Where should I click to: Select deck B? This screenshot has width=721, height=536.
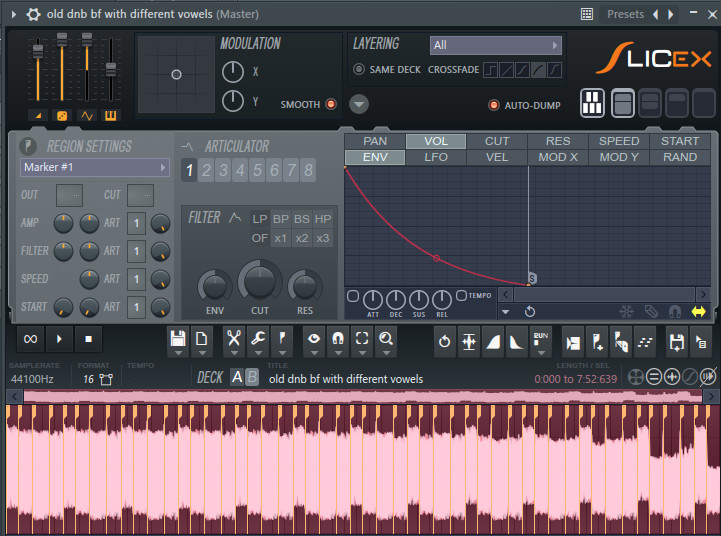coord(252,377)
